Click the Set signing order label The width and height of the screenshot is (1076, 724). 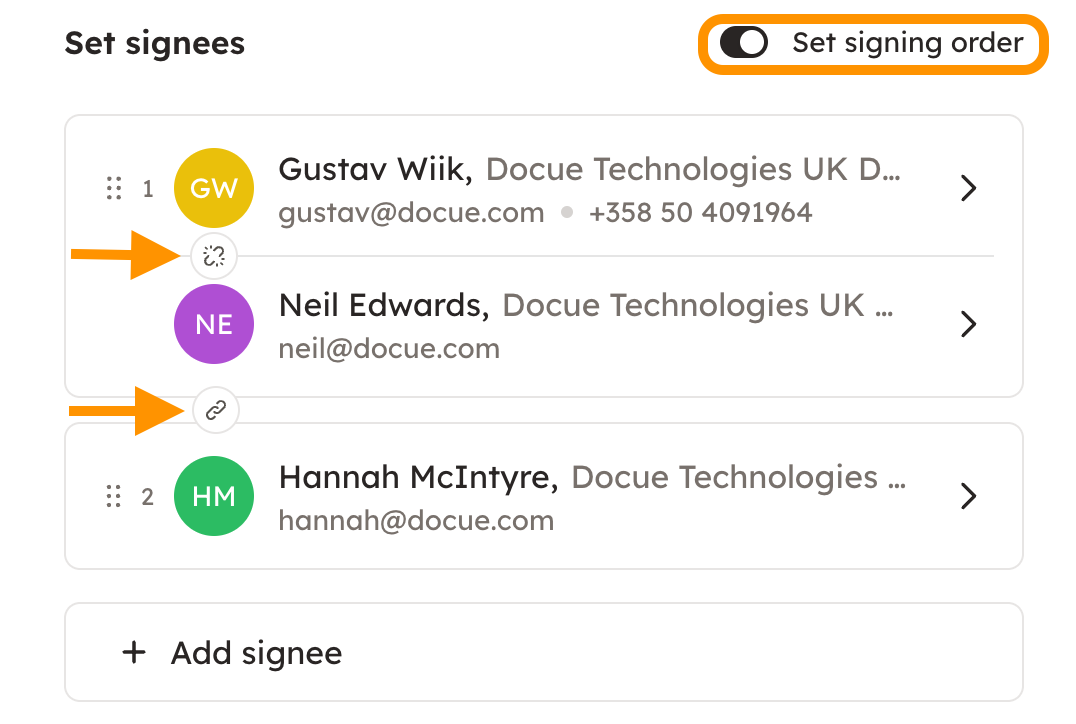[x=907, y=43]
